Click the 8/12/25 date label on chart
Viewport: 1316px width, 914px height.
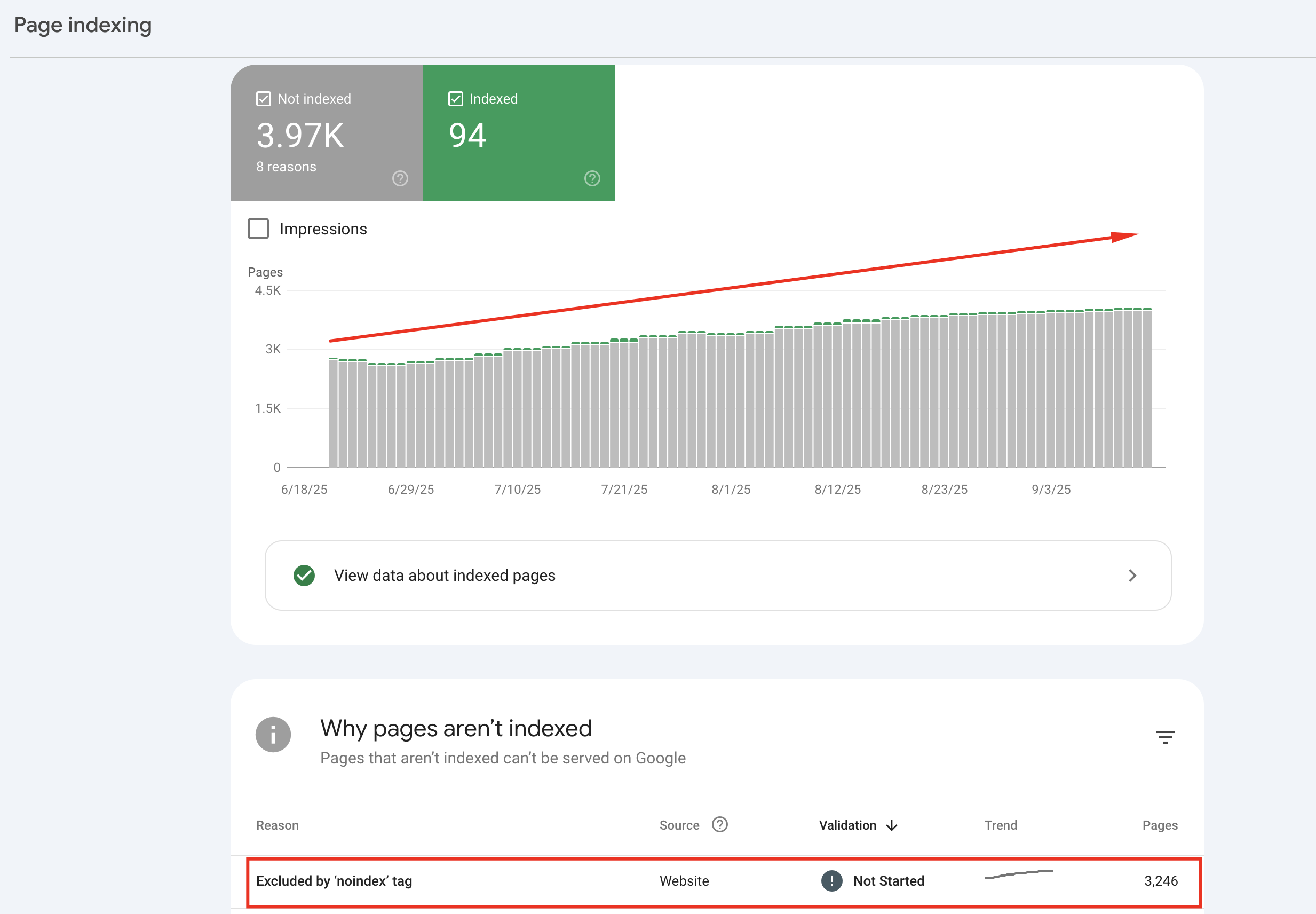tap(837, 490)
